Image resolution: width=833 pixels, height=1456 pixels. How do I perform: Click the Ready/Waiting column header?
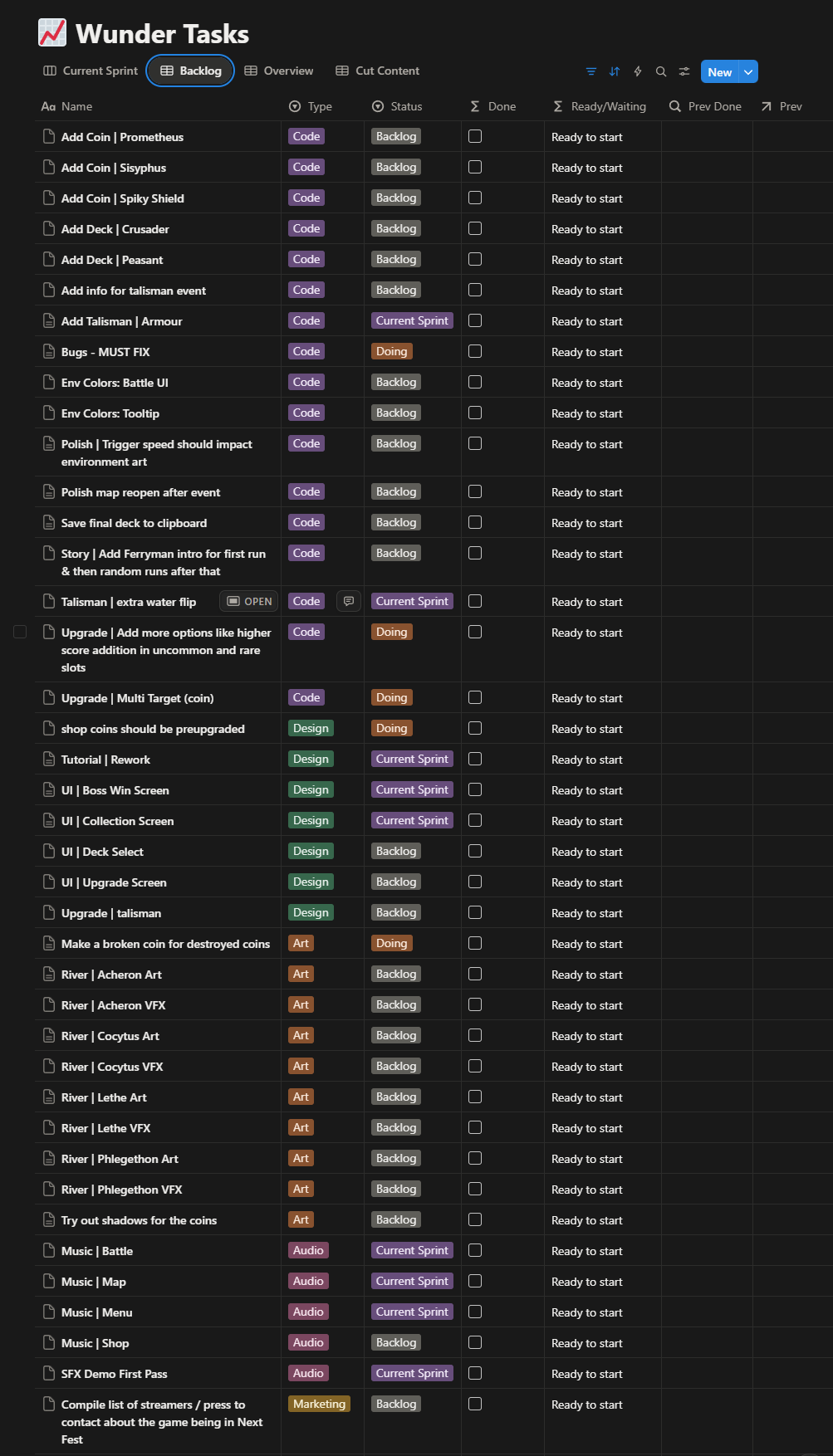coord(600,106)
